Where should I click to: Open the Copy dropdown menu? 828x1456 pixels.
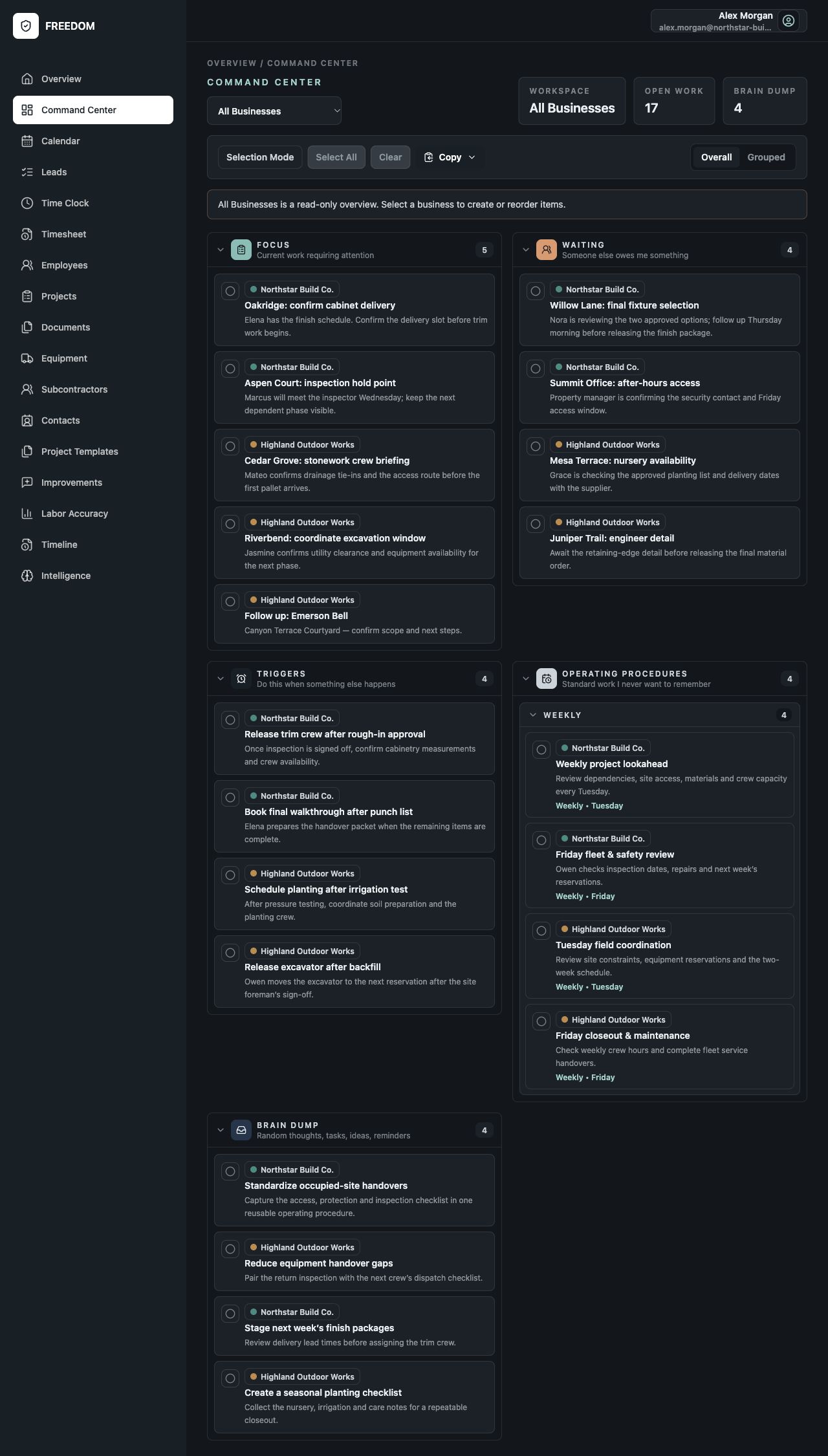pos(450,157)
